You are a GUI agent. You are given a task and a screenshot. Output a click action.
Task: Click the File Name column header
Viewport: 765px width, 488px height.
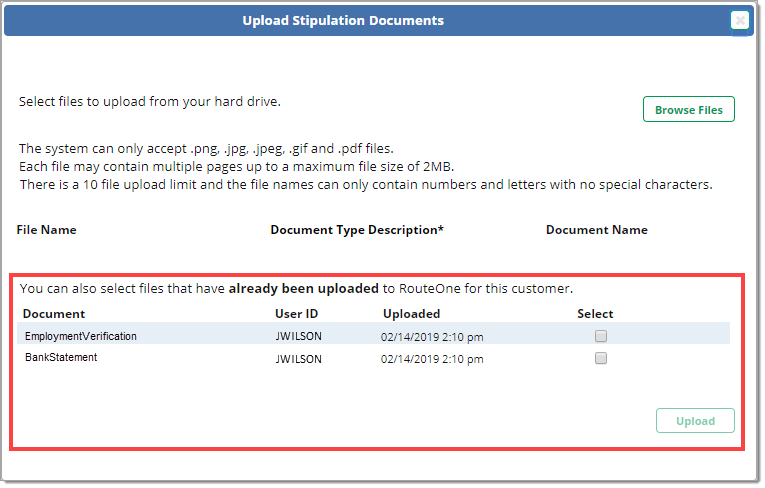(47, 230)
